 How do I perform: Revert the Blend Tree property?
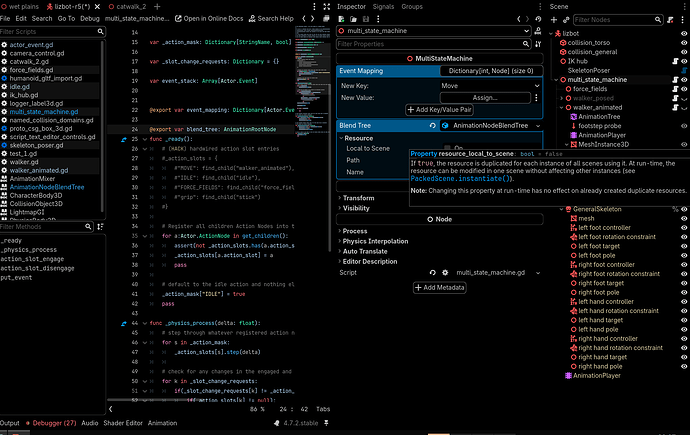pyautogui.click(x=433, y=126)
